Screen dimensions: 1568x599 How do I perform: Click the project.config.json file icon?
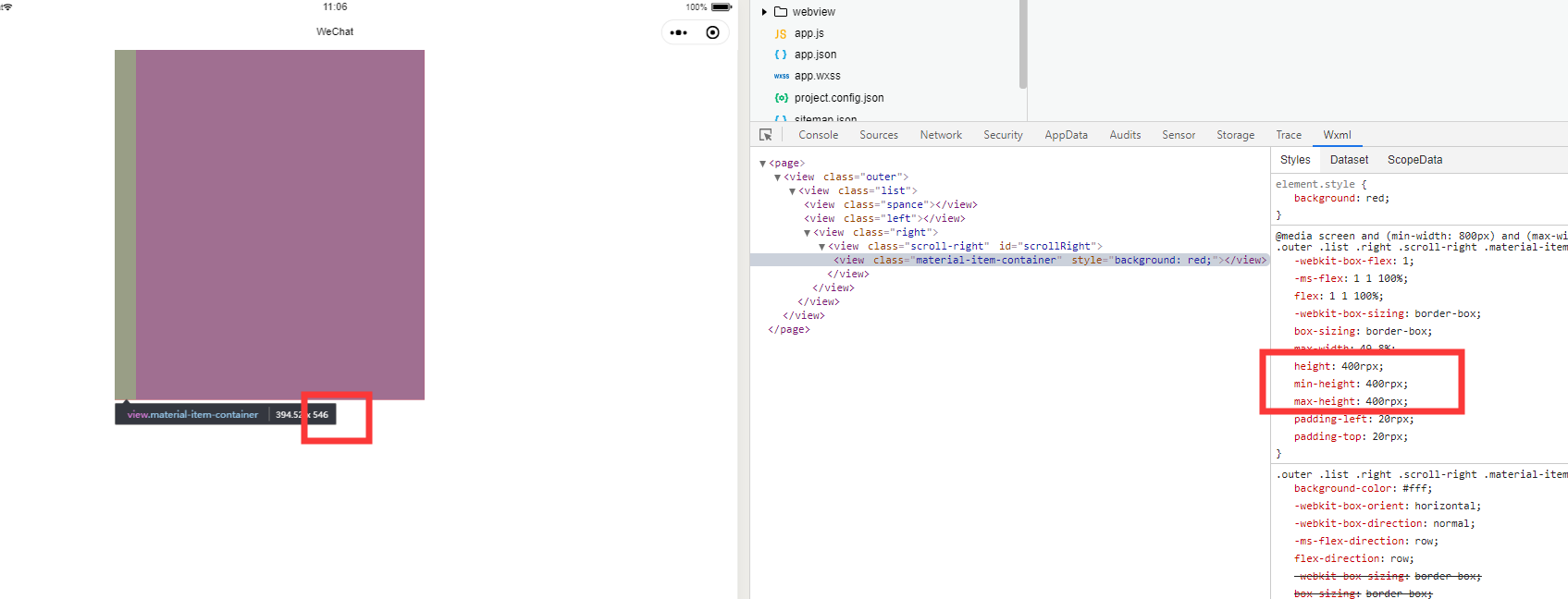[782, 98]
